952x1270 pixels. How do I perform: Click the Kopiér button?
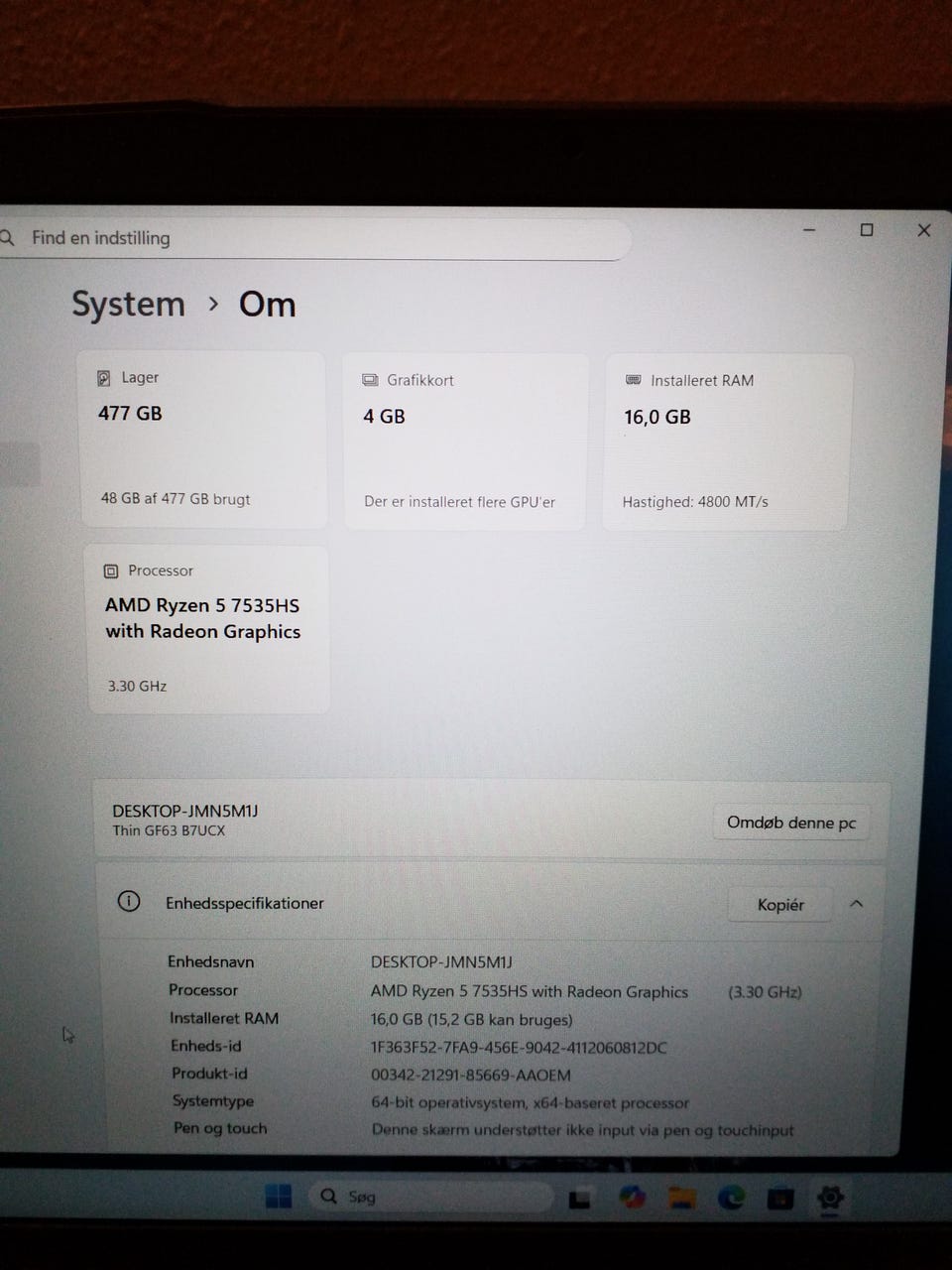click(780, 905)
